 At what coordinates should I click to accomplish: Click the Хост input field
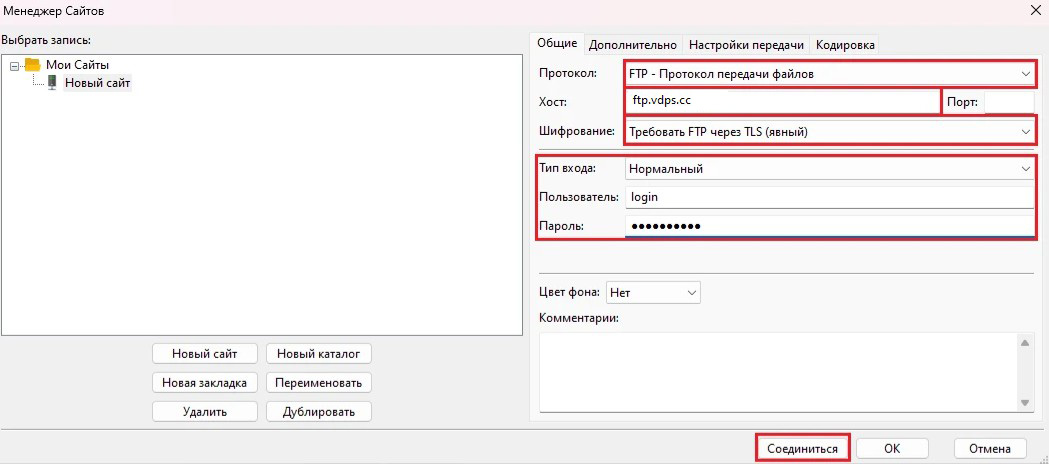point(781,102)
